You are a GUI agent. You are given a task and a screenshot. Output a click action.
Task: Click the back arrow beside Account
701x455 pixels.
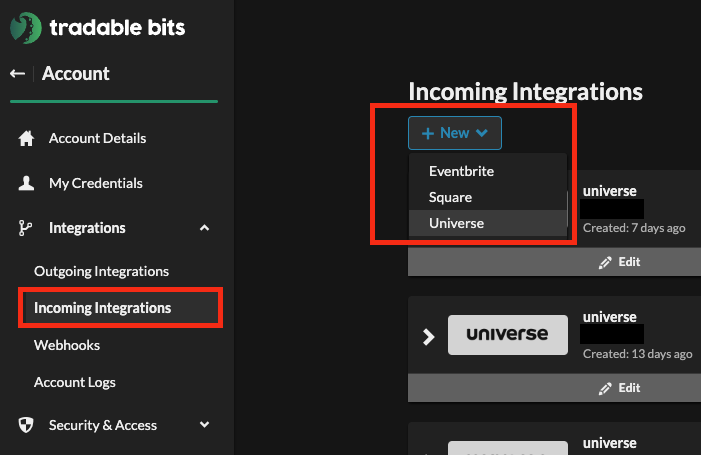(x=17, y=73)
